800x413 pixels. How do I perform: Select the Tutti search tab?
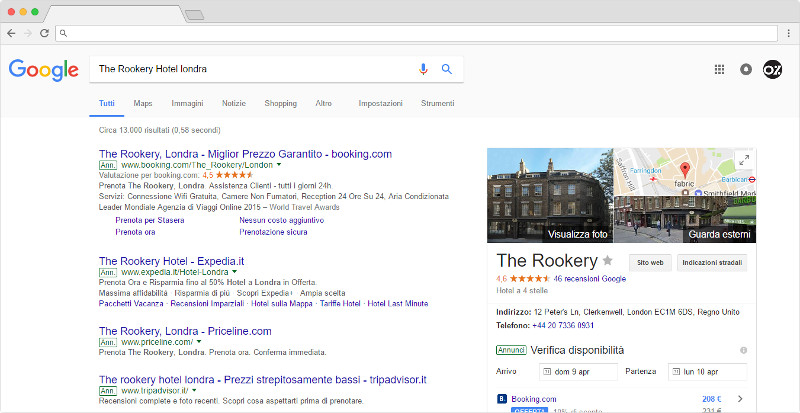[107, 104]
